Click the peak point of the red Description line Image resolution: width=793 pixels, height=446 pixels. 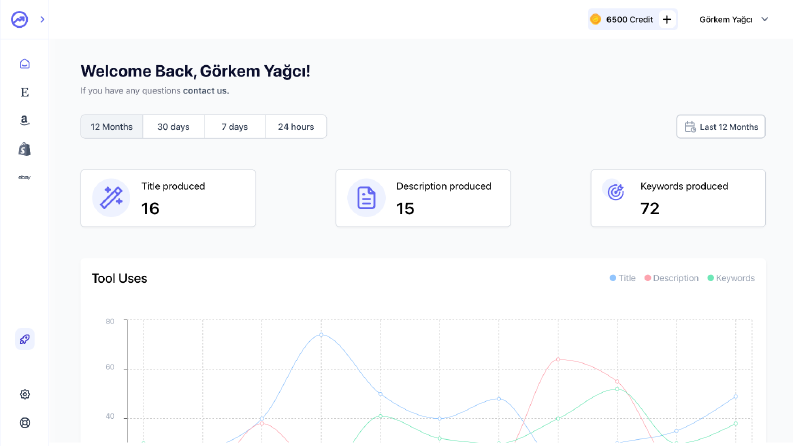[x=558, y=360]
